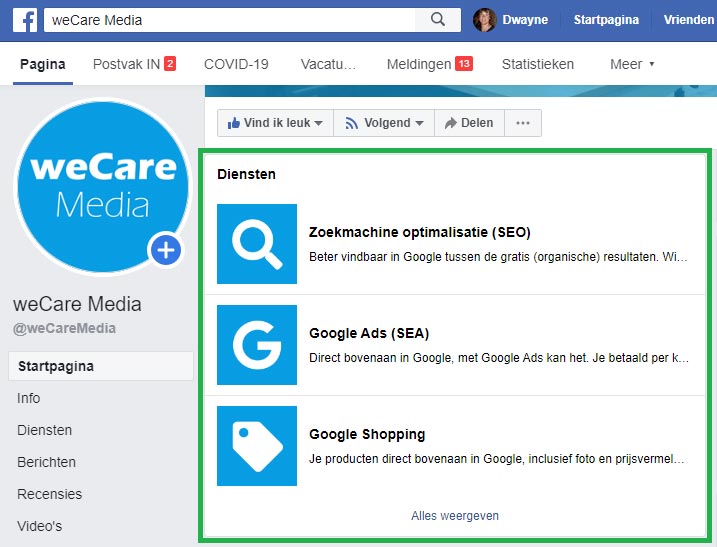
Task: Open Berichten in the sidebar
Action: pyautogui.click(x=46, y=462)
